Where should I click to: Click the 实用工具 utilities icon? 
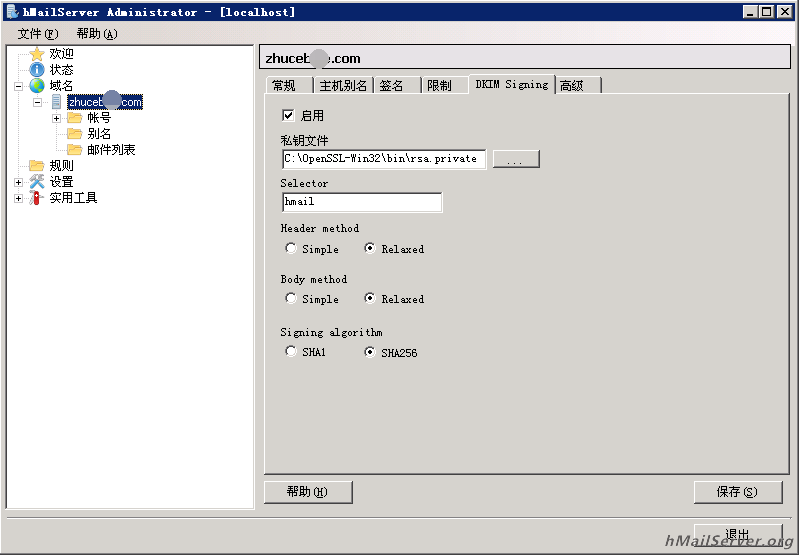[x=37, y=198]
